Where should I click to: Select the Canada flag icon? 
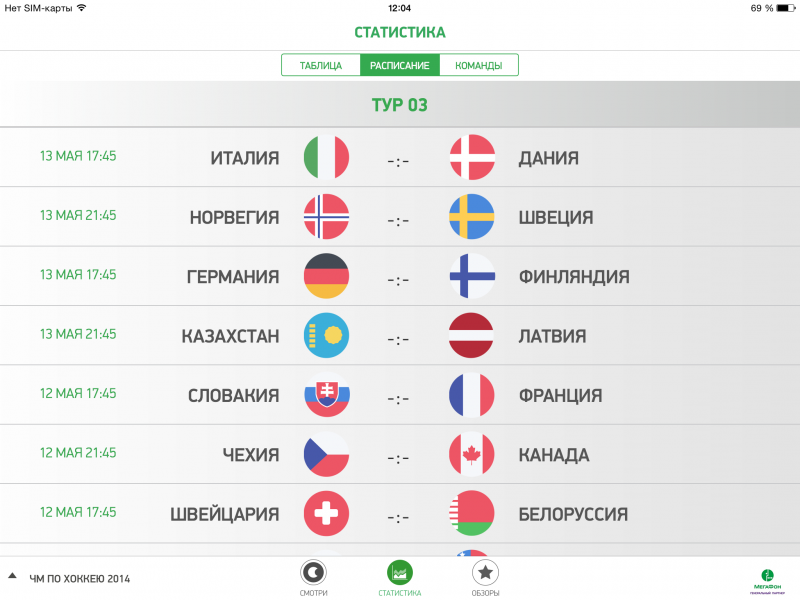pos(472,455)
